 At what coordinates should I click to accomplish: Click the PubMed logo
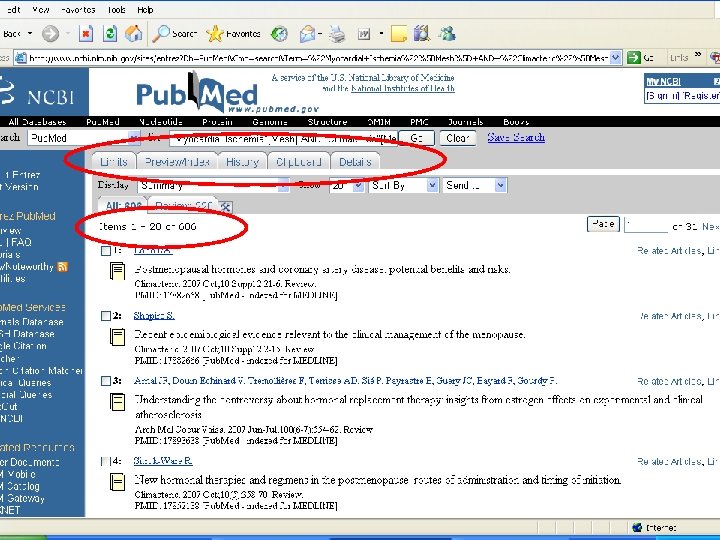[x=197, y=93]
